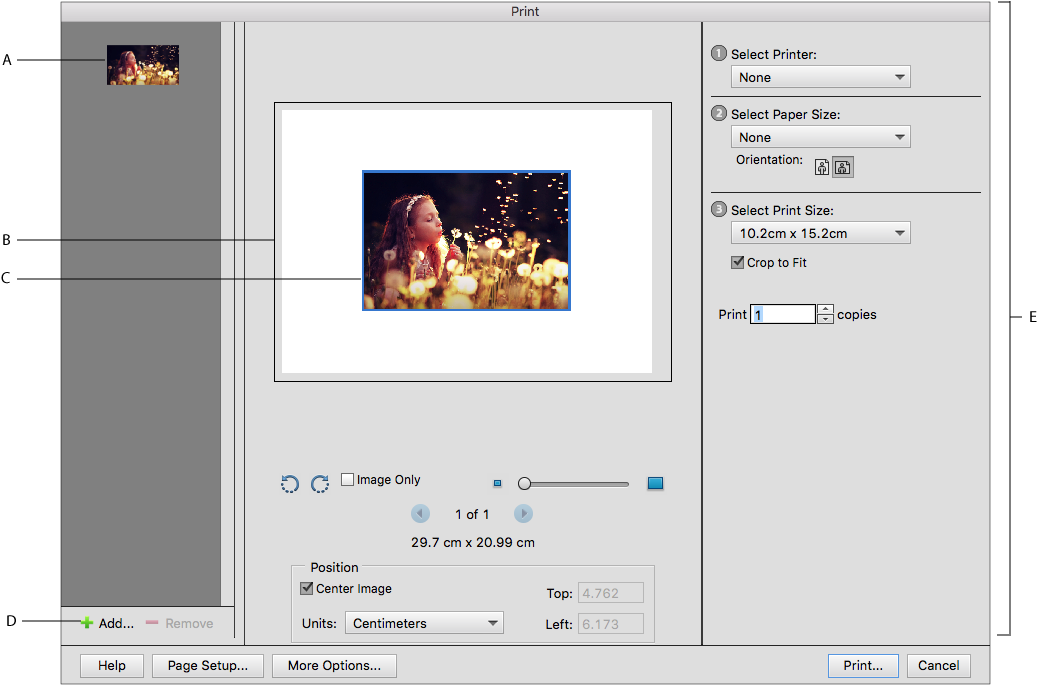The height and width of the screenshot is (685, 1037).
Task: Open the Select Printer dropdown
Action: 820,76
